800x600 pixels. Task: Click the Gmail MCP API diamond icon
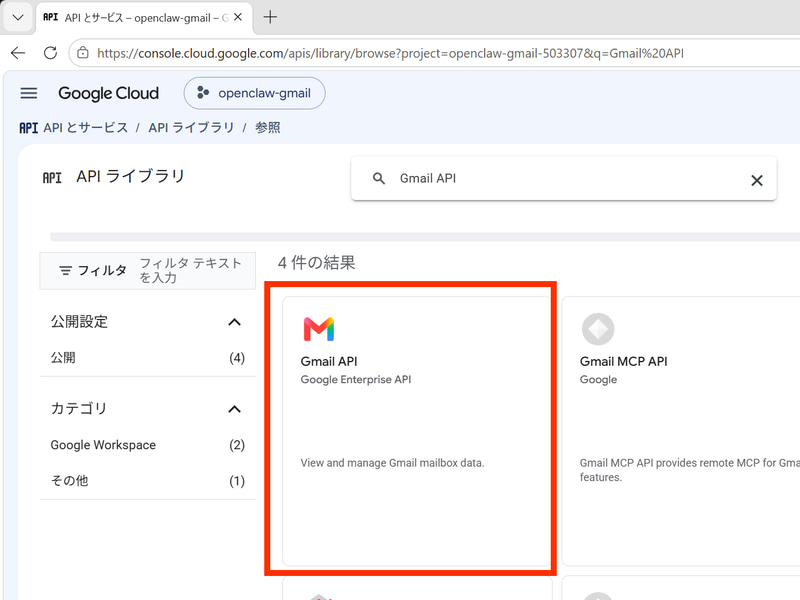[598, 329]
